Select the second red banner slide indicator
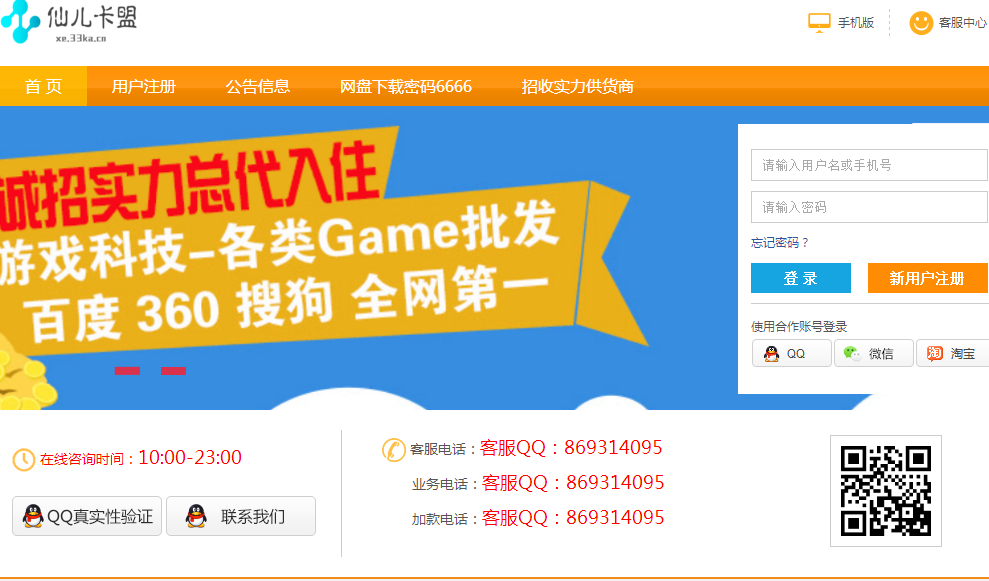Screen dimensions: 989x581 pos(173,370)
